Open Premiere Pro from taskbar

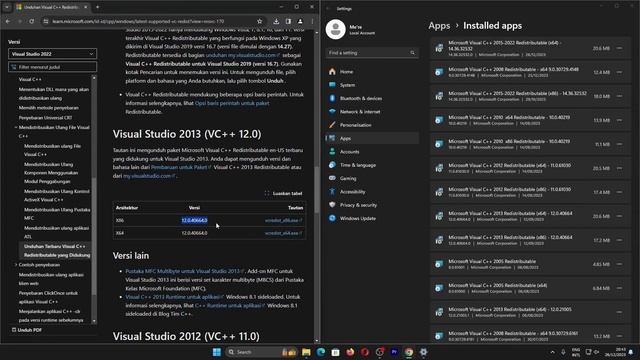(x=394, y=352)
